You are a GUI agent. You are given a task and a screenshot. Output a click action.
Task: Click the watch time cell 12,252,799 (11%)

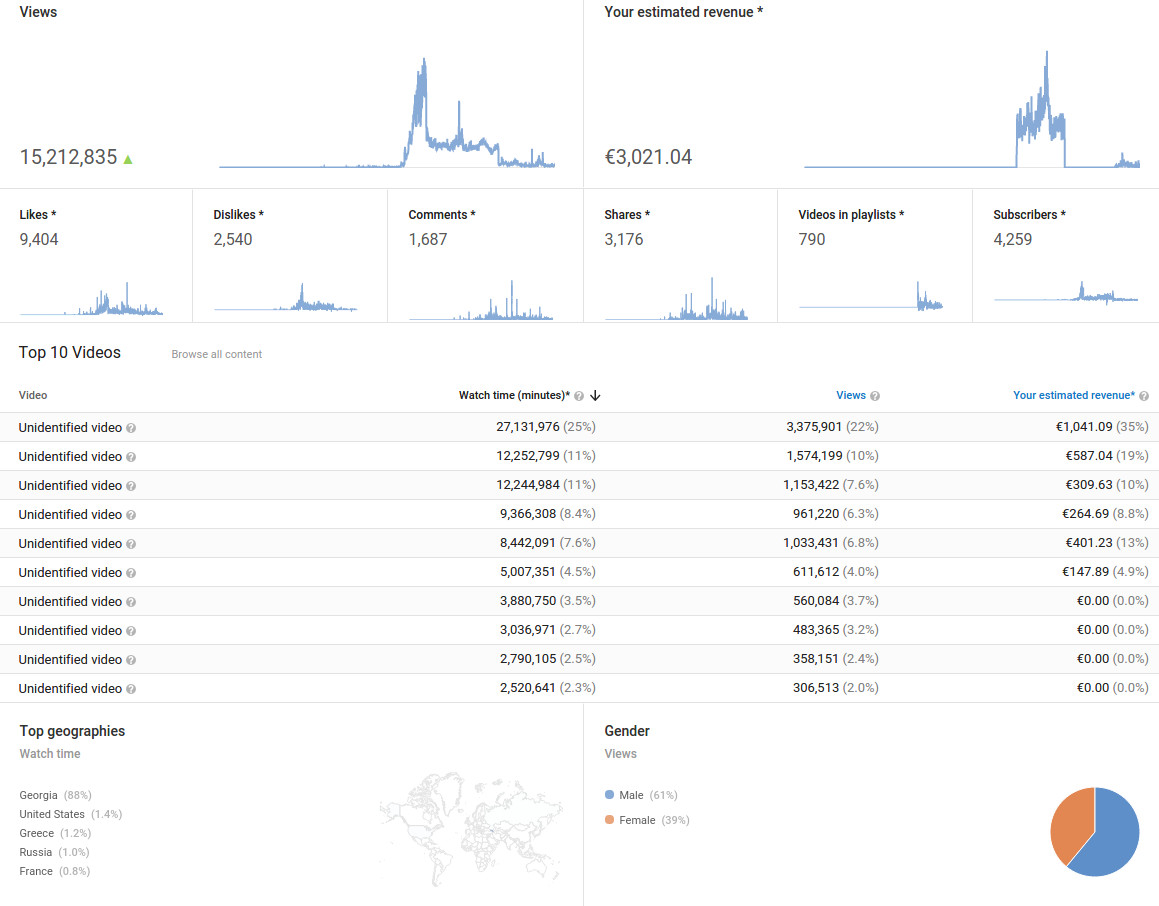546,456
